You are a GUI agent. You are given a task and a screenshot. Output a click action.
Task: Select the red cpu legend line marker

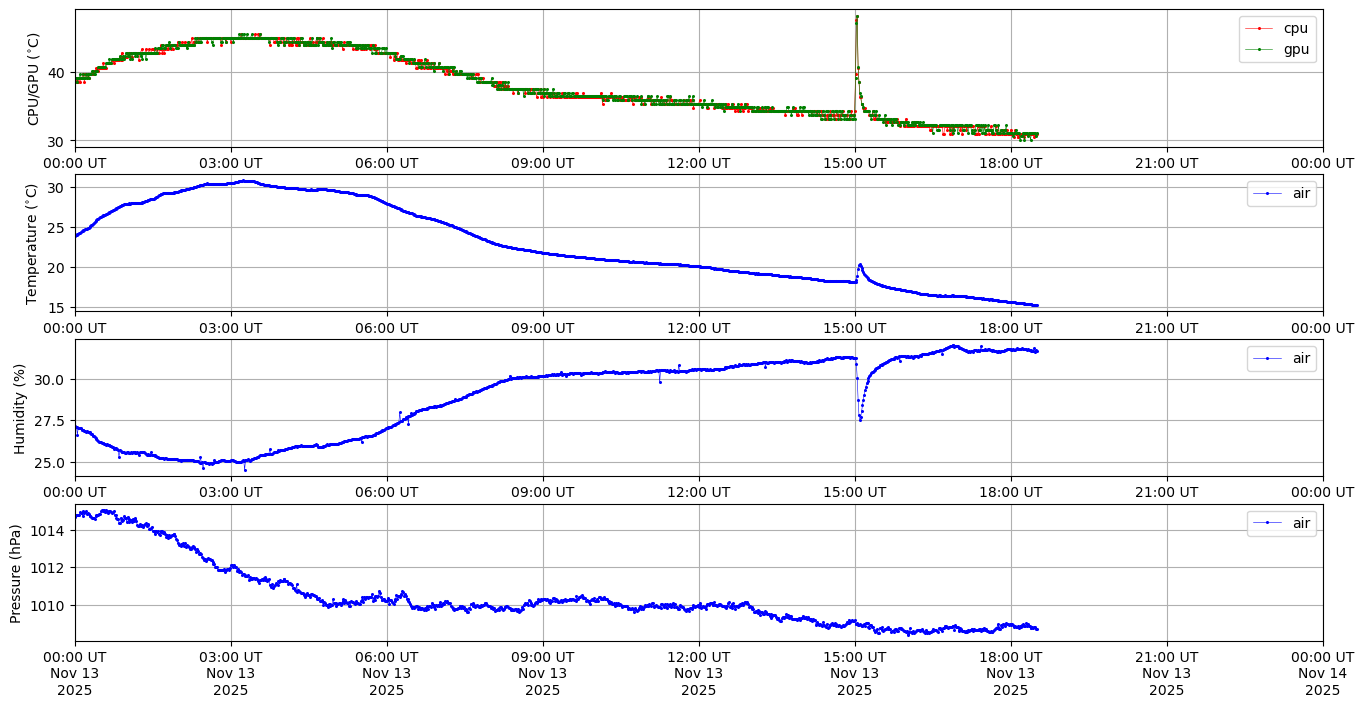tap(1261, 29)
